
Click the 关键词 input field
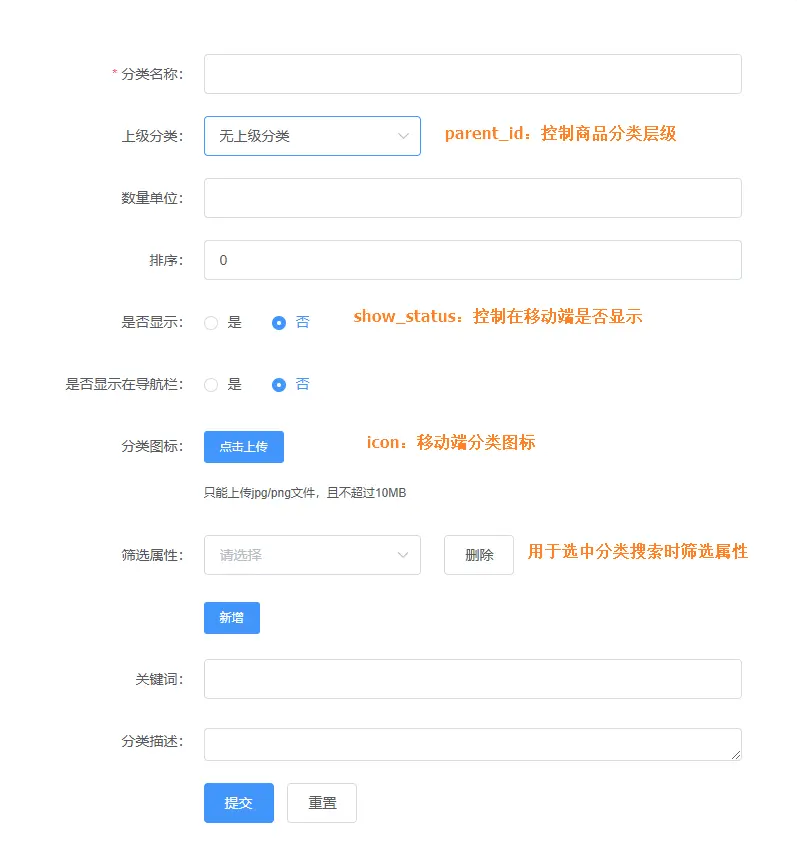(x=470, y=678)
